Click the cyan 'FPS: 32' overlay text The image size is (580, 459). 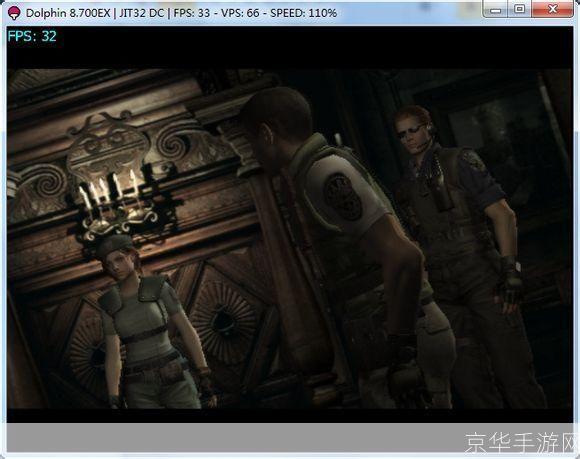click(32, 36)
